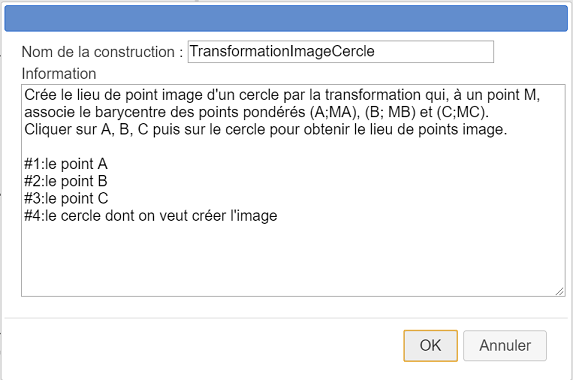Place cursor in the "#1:le point A" line

pyautogui.click(x=66, y=164)
